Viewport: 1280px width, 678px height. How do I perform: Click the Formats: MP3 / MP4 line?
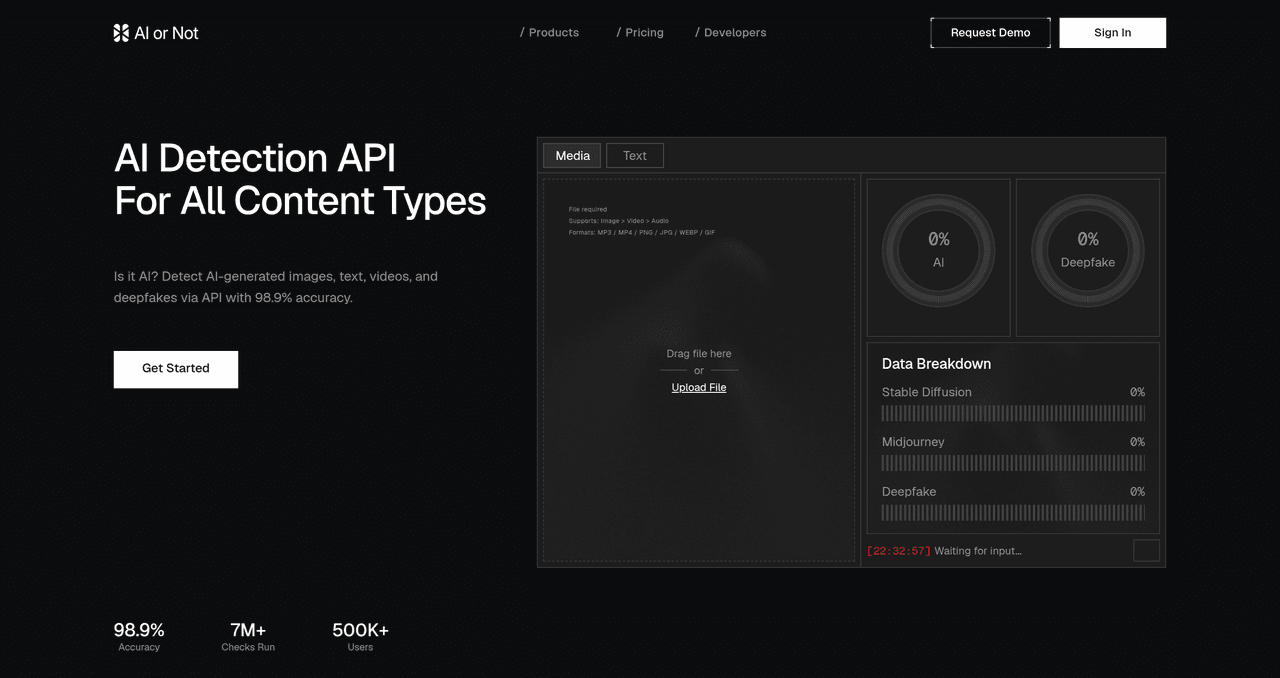pyautogui.click(x=642, y=233)
